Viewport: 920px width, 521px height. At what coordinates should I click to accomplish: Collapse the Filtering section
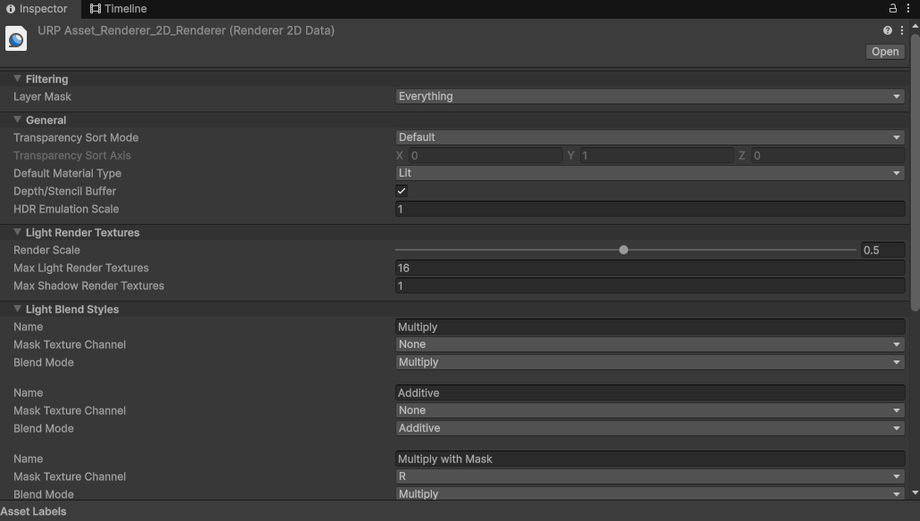(17, 79)
